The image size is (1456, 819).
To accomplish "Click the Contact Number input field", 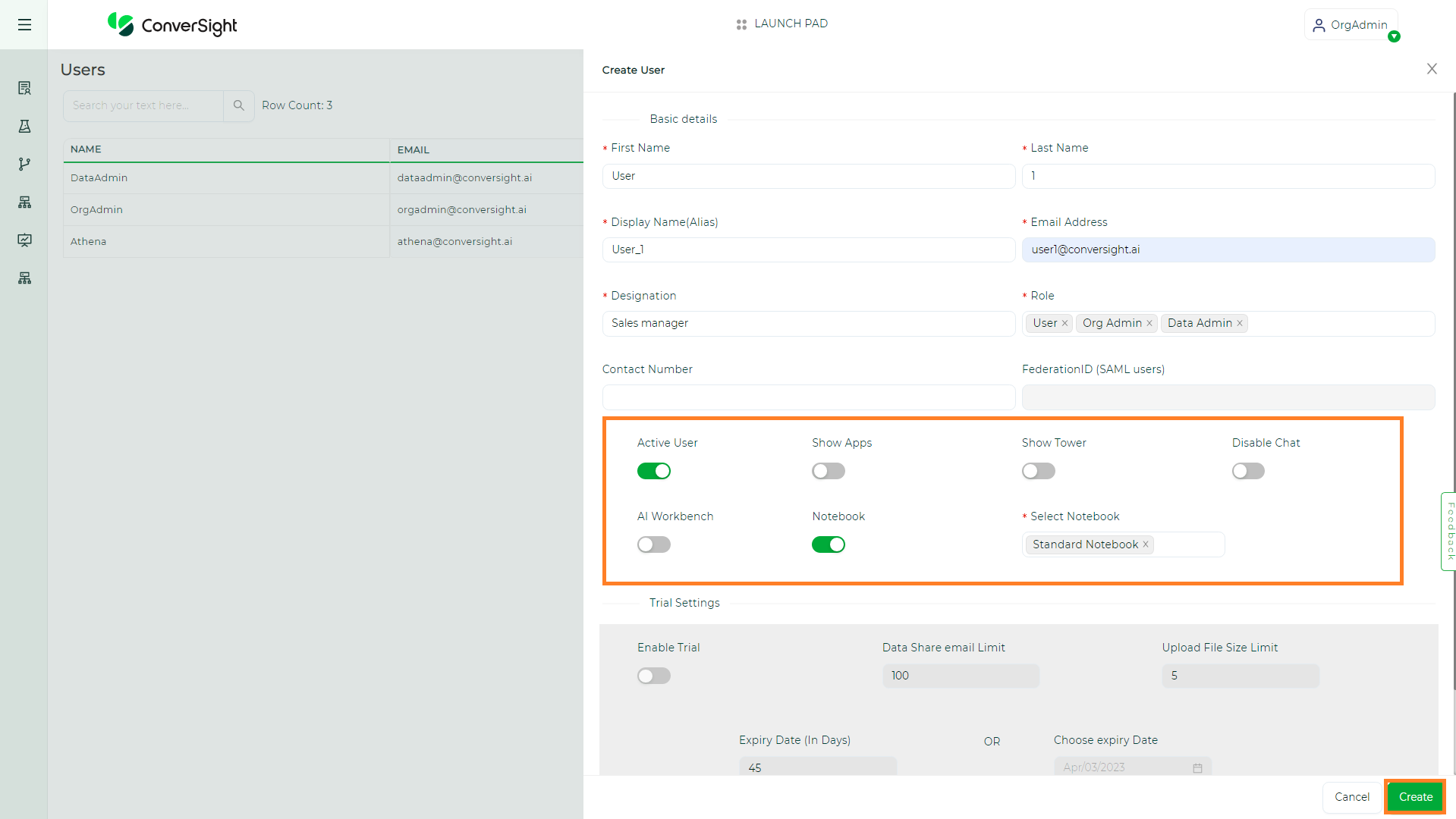I will (x=808, y=397).
